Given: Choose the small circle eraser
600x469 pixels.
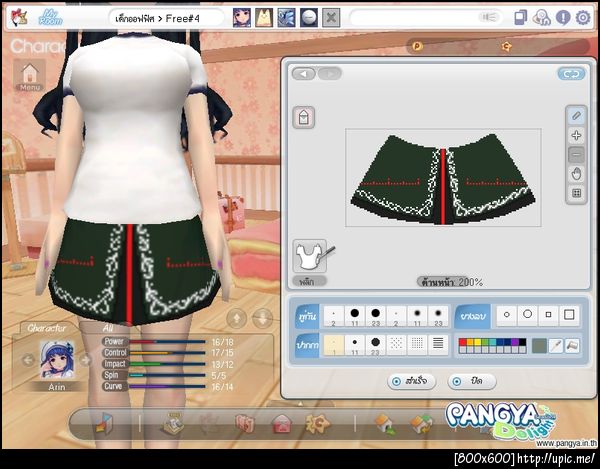Looking at the screenshot, I should point(507,315).
